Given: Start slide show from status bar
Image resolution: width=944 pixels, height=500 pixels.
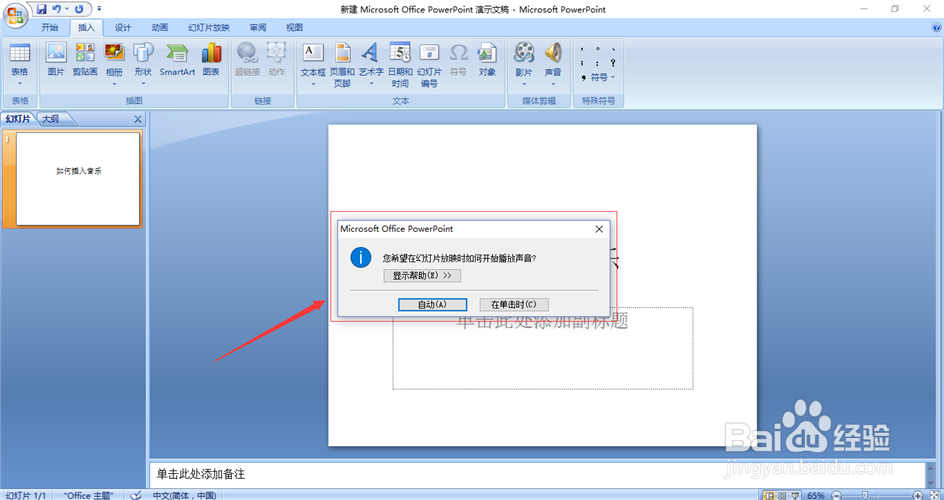Looking at the screenshot, I should pos(795,495).
